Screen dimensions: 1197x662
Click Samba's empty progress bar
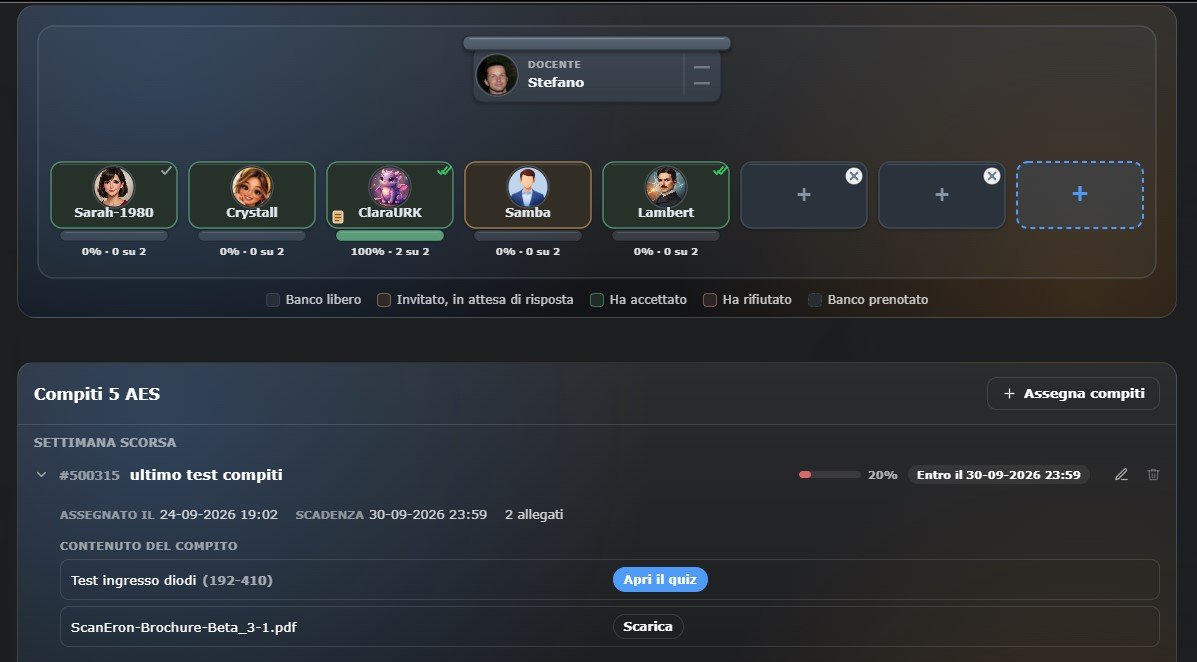click(528, 235)
